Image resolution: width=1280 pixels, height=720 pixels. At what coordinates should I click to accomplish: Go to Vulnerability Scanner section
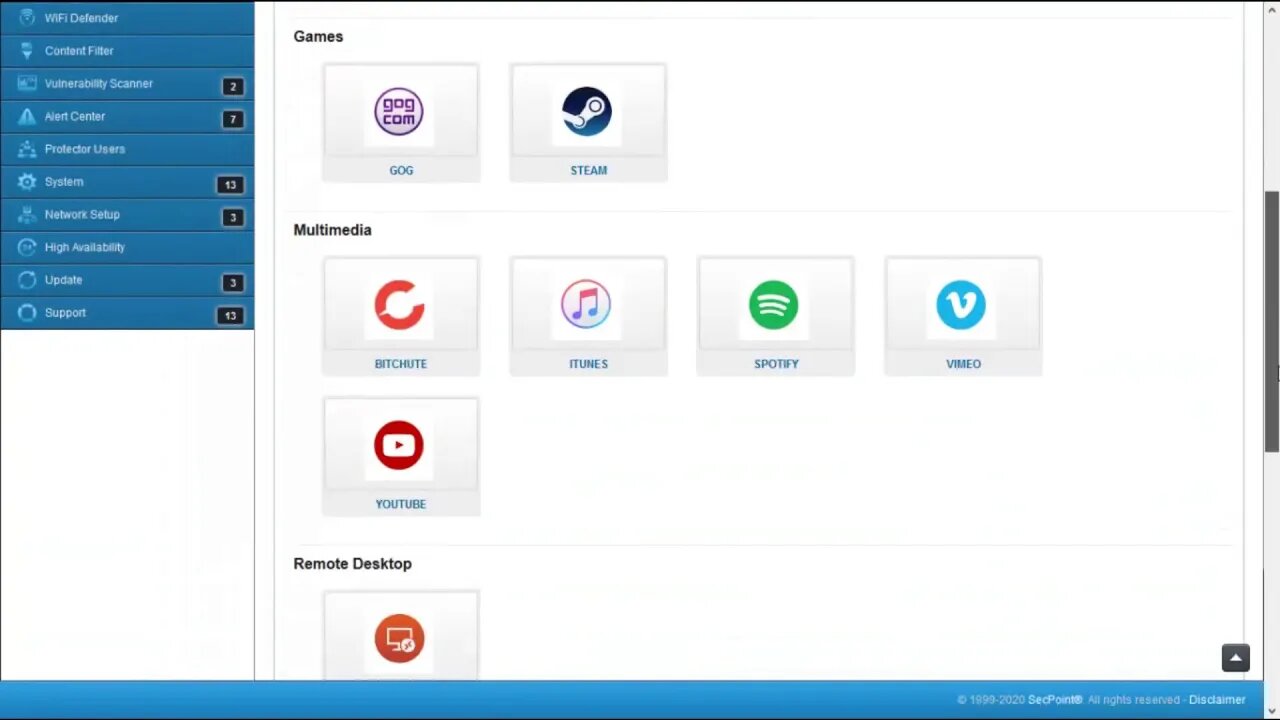coord(127,84)
